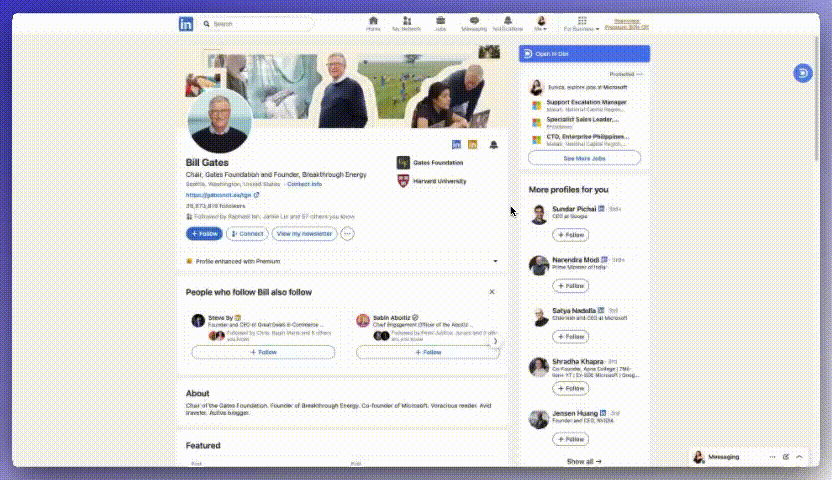Click Bill Gates profile photo
The height and width of the screenshot is (480, 832).
pyautogui.click(x=220, y=121)
